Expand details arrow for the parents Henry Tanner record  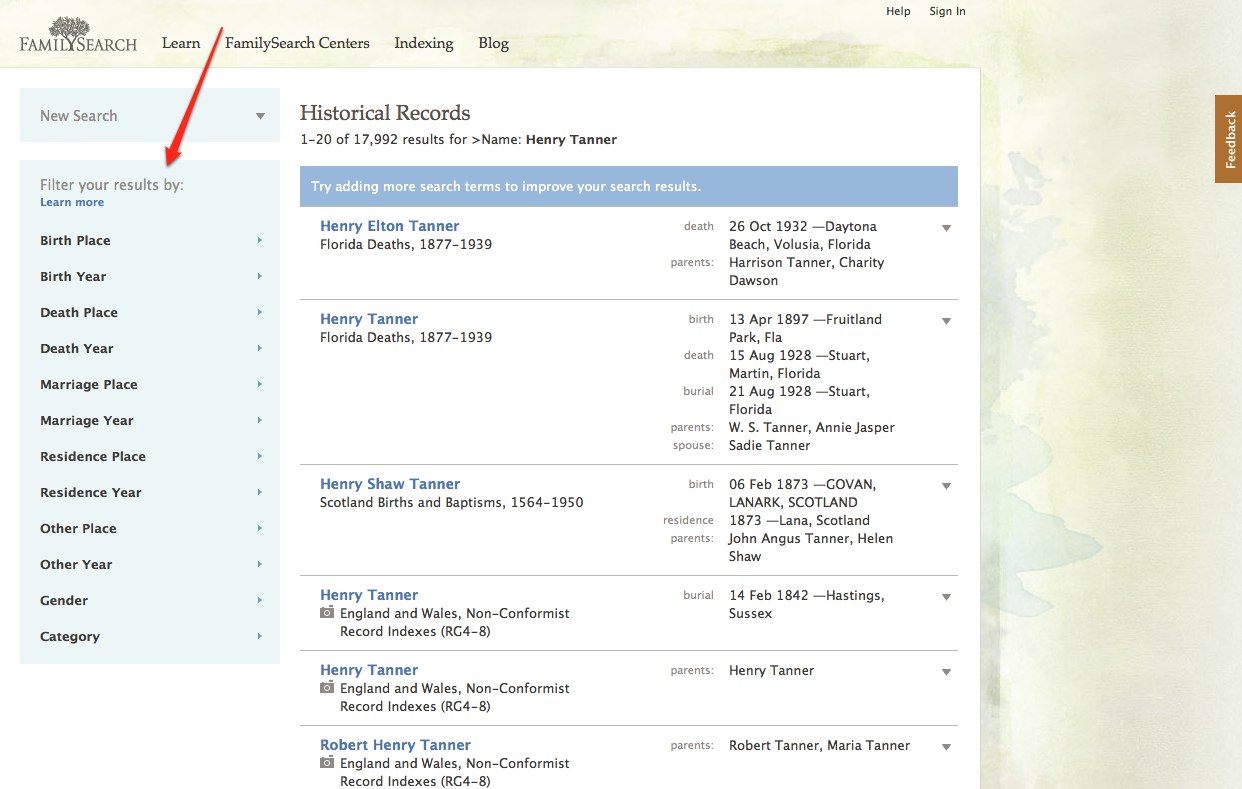pos(946,672)
